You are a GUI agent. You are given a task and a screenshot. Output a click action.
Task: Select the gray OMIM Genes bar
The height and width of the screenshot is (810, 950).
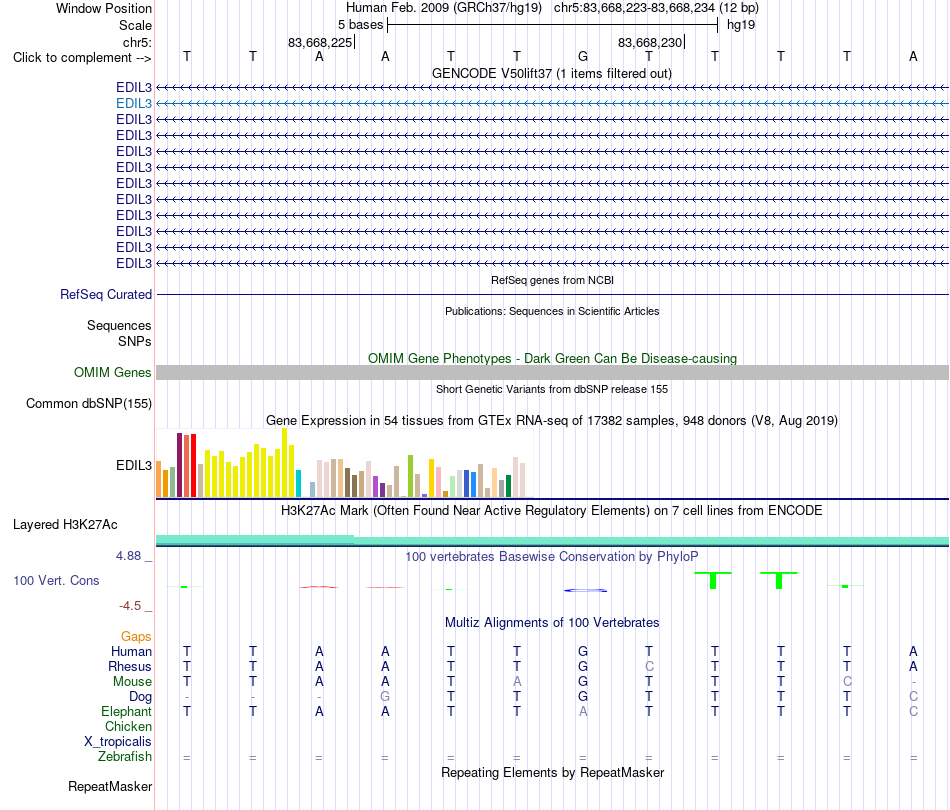[x=552, y=373]
